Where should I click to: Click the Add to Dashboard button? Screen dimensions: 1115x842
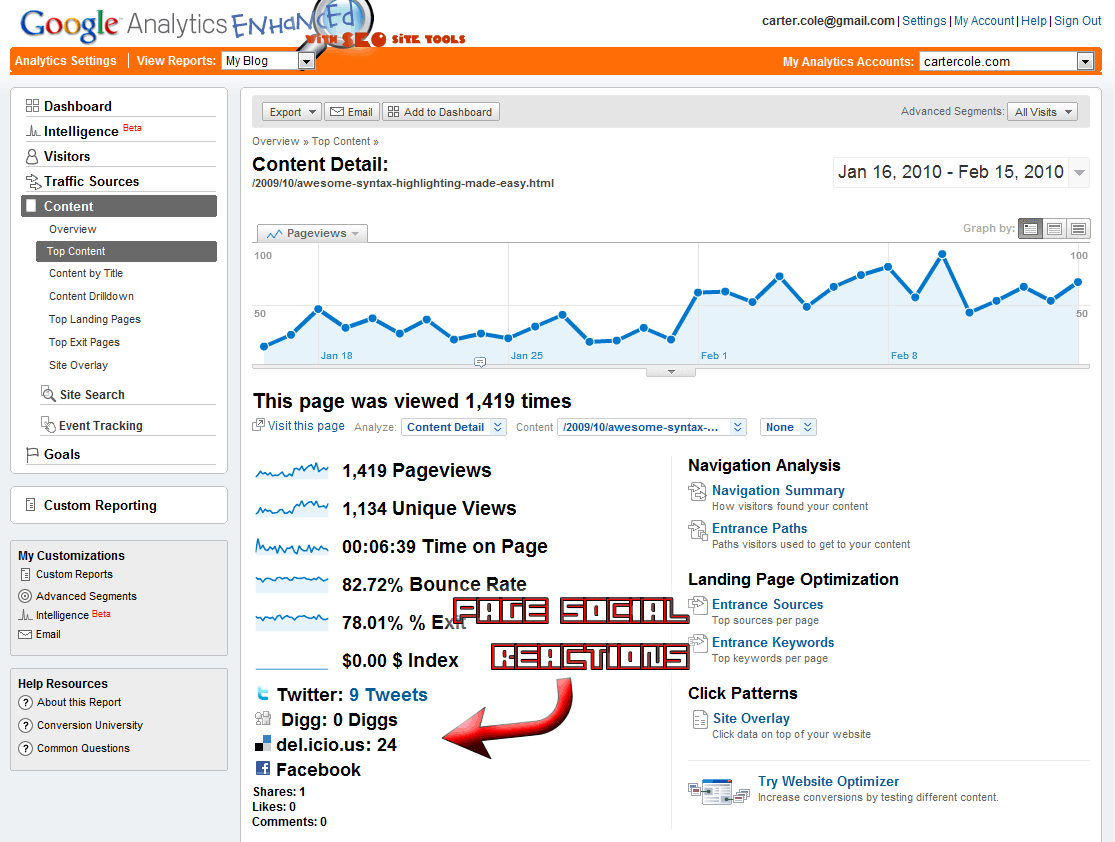click(440, 112)
